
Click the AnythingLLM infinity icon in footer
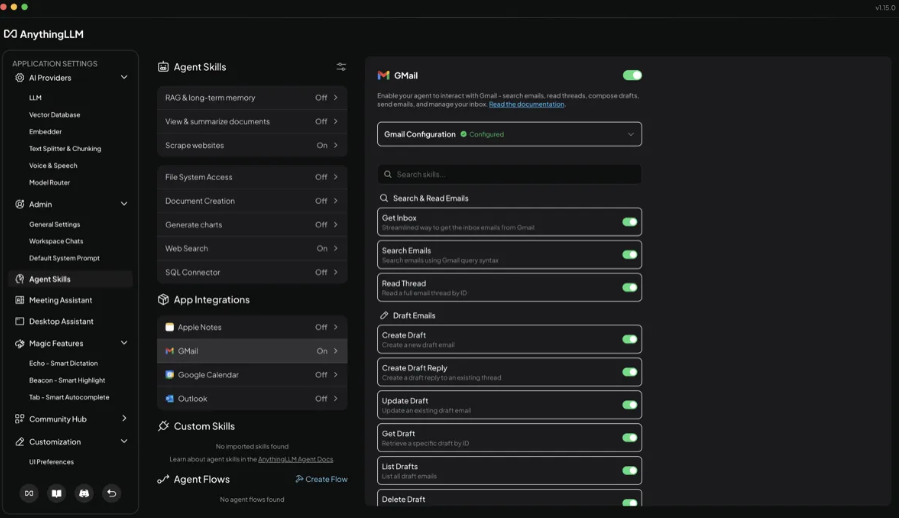coord(29,493)
